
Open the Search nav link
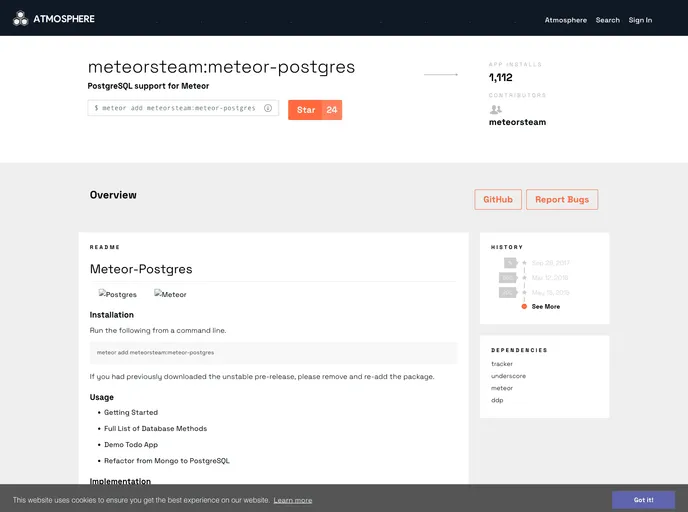click(x=607, y=20)
